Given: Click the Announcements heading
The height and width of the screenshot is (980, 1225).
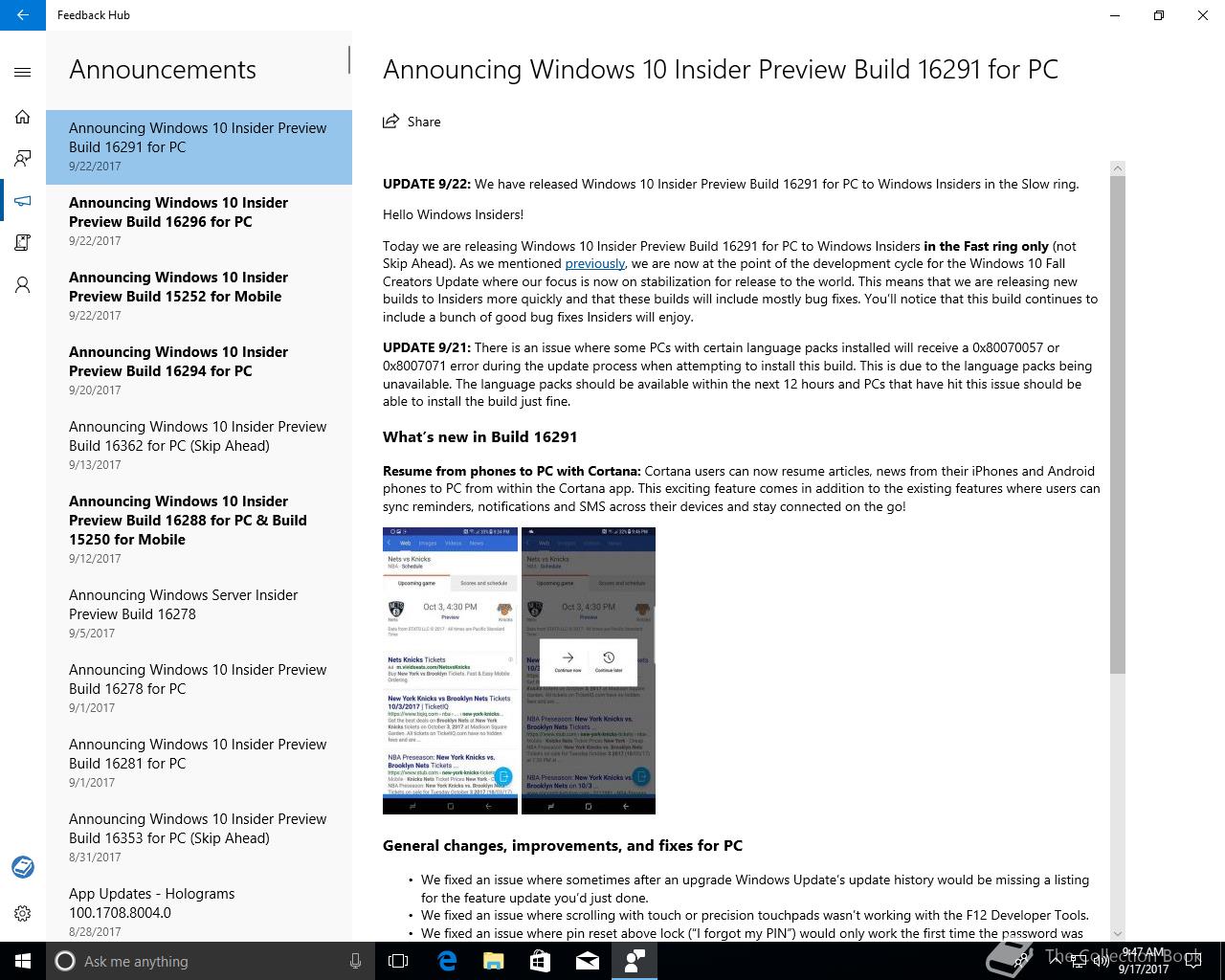Looking at the screenshot, I should tap(163, 70).
